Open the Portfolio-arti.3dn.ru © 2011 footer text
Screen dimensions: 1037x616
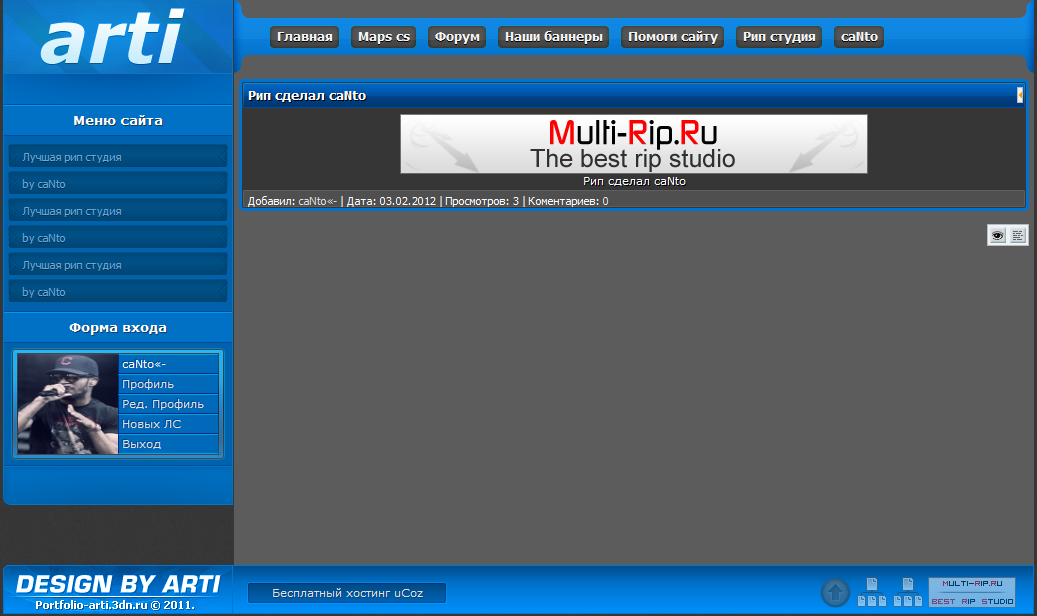click(115, 605)
